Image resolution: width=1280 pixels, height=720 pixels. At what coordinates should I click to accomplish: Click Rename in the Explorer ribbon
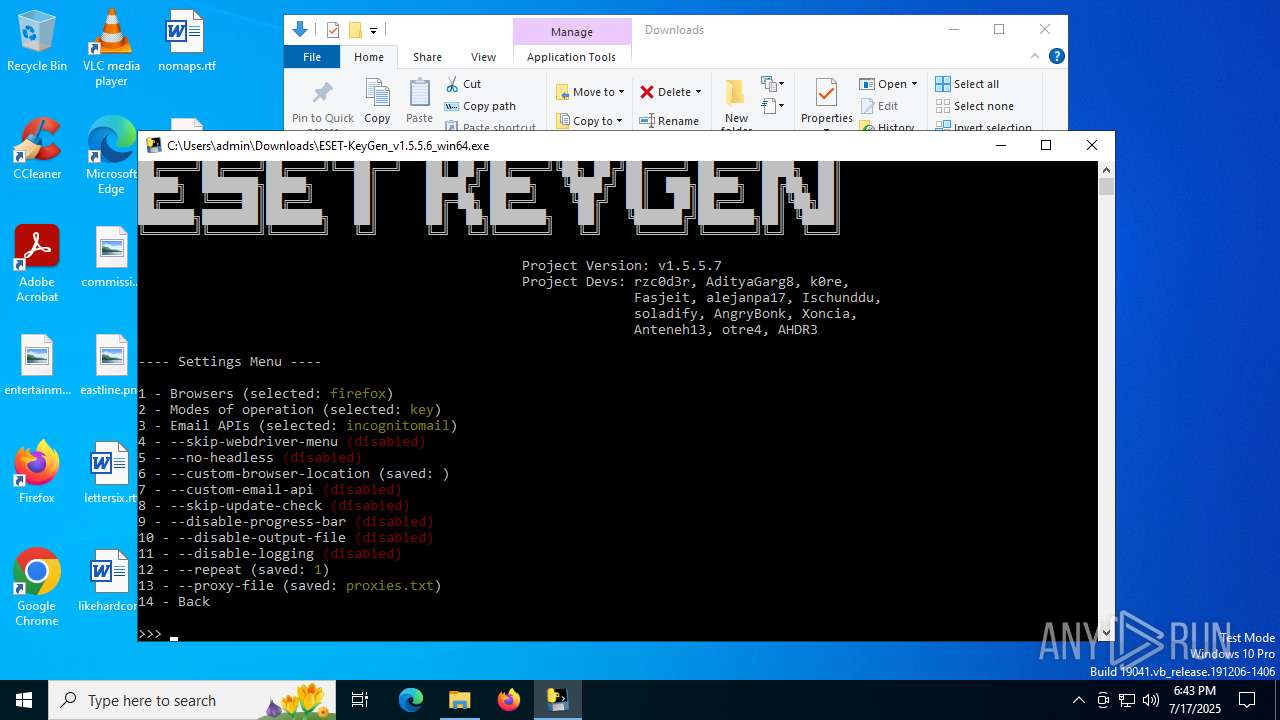669,121
